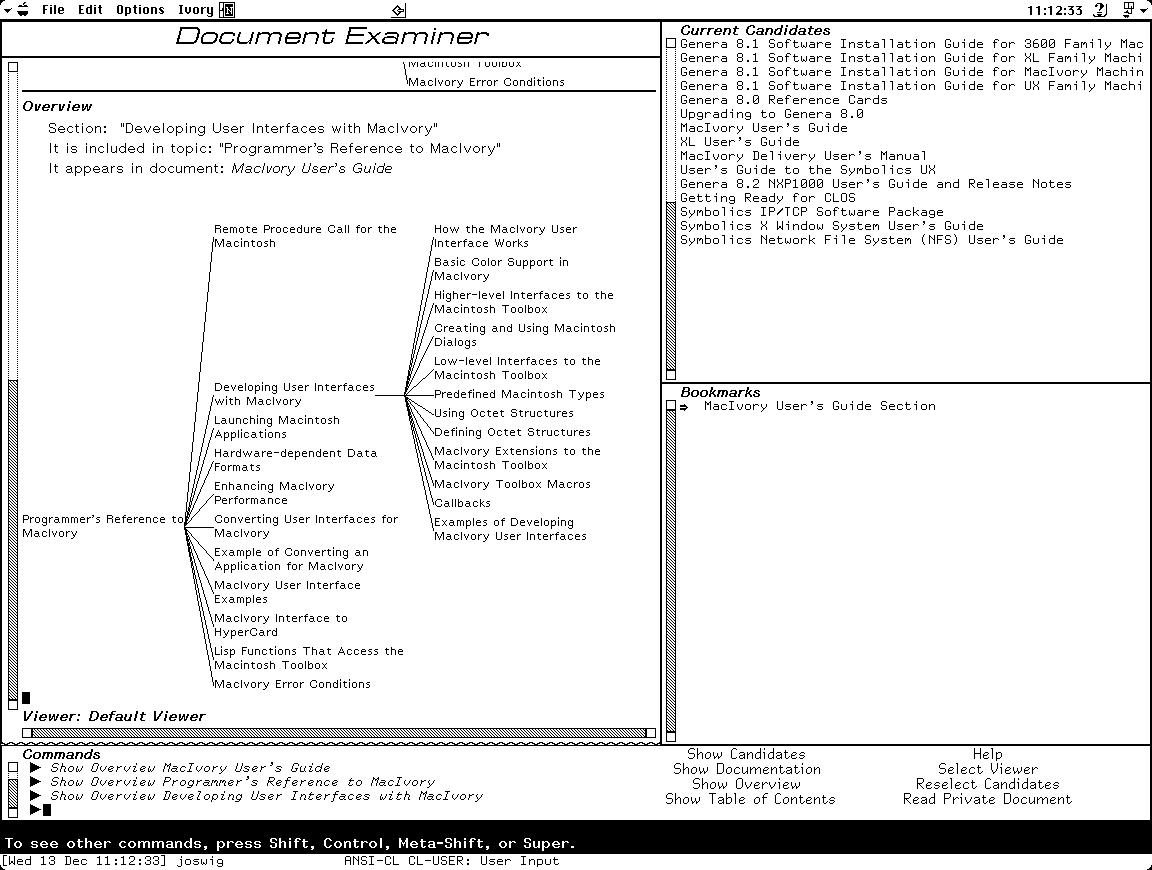Click the document-export icon centered in the menu bar
This screenshot has height=870, width=1152.
(398, 8)
